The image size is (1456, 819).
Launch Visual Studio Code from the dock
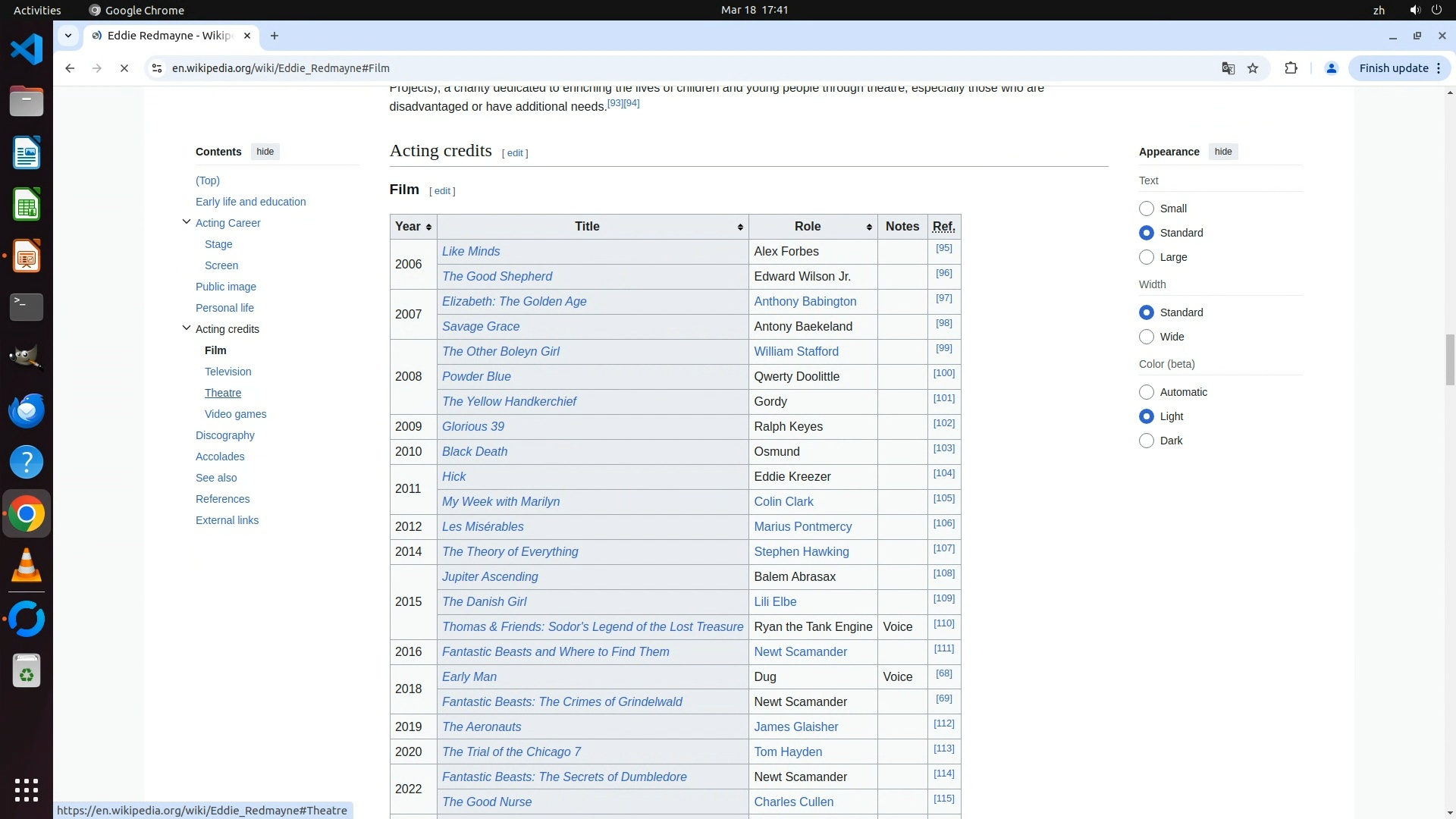tap(27, 50)
